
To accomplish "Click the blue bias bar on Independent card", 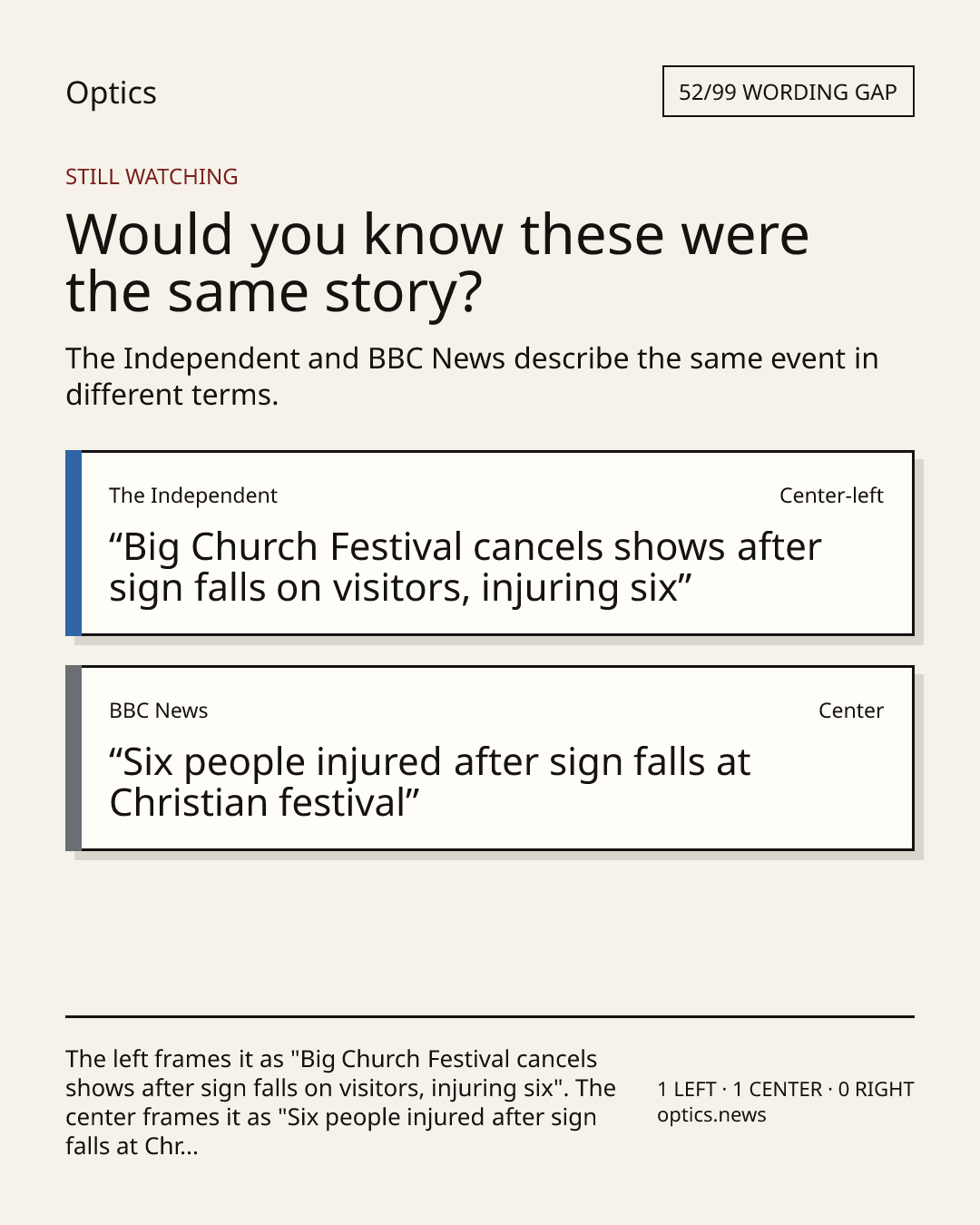I will point(73,543).
